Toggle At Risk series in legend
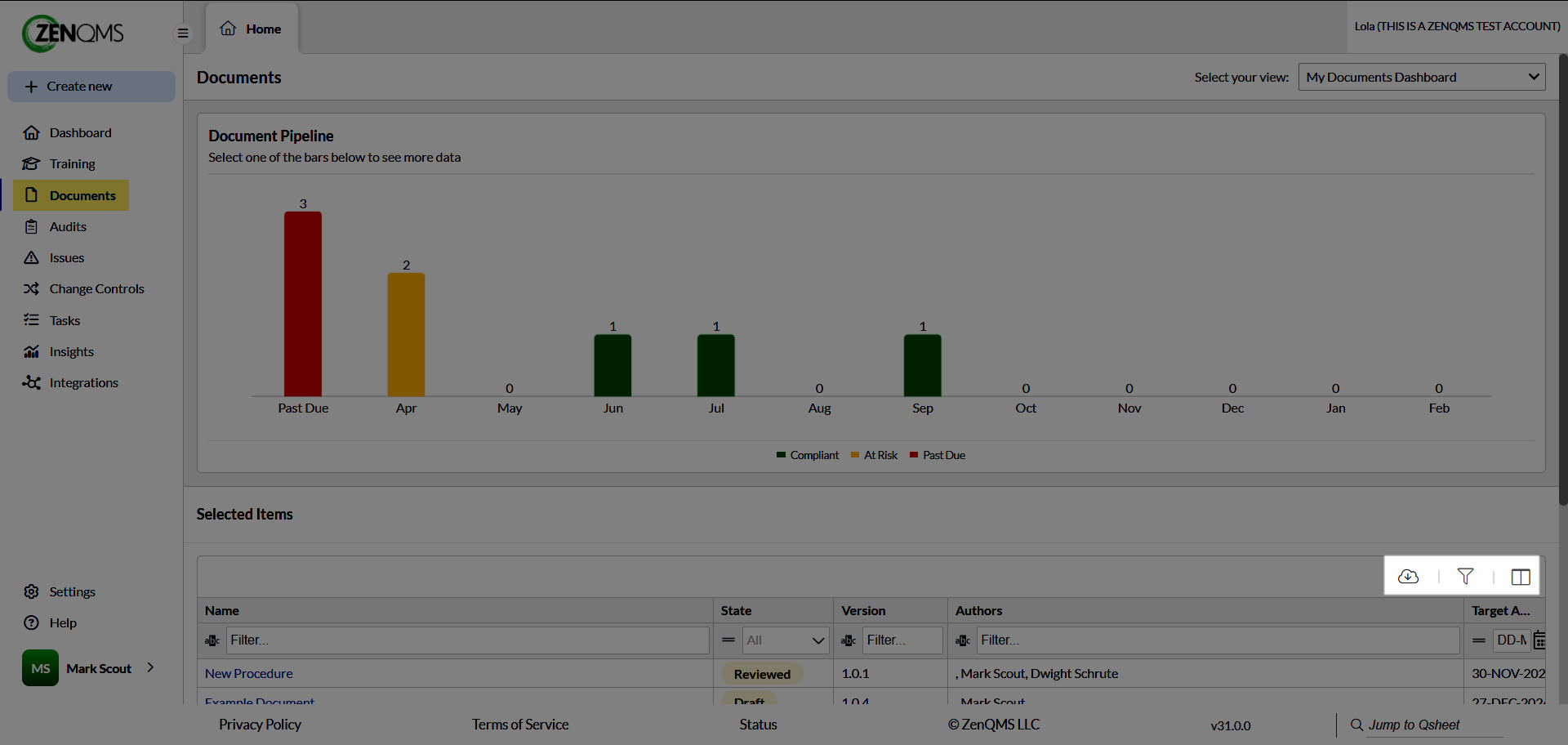Viewport: 1568px width, 745px height. (x=874, y=455)
